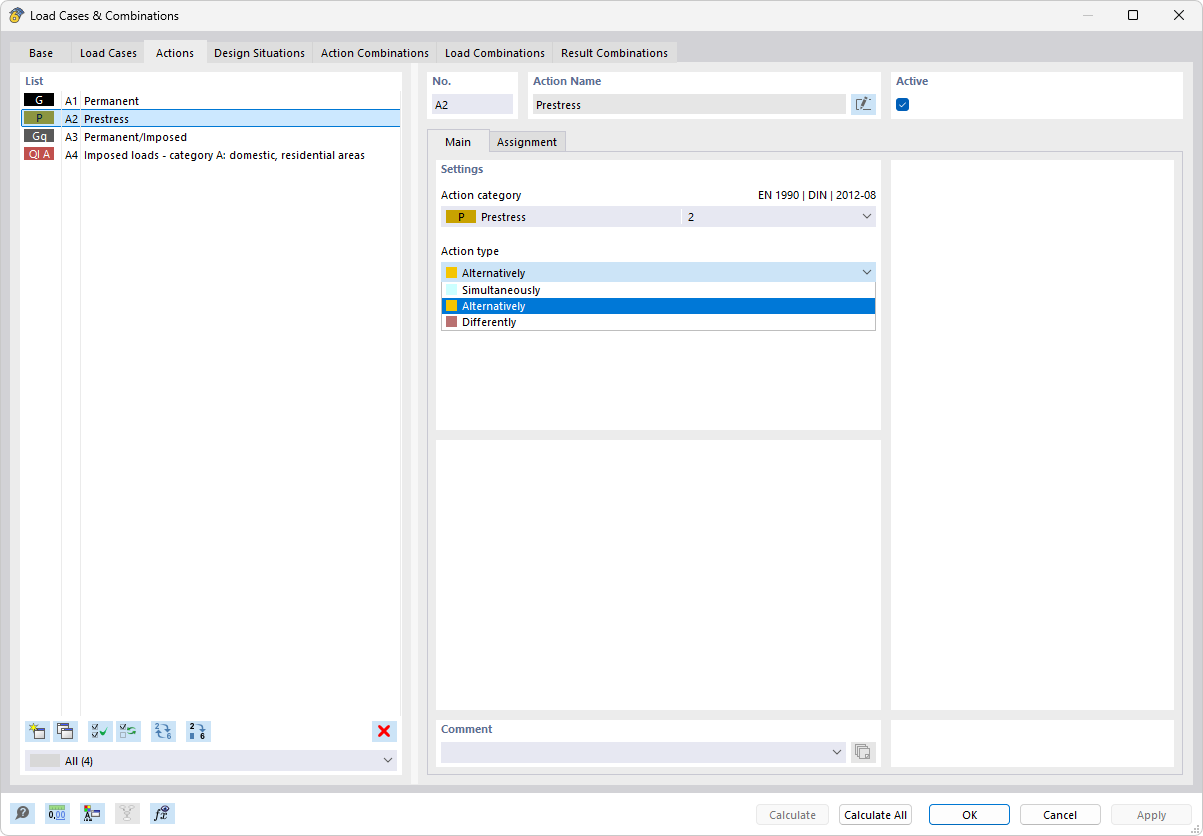Copy the selected Prestress action
This screenshot has height=836, width=1203.
[65, 731]
